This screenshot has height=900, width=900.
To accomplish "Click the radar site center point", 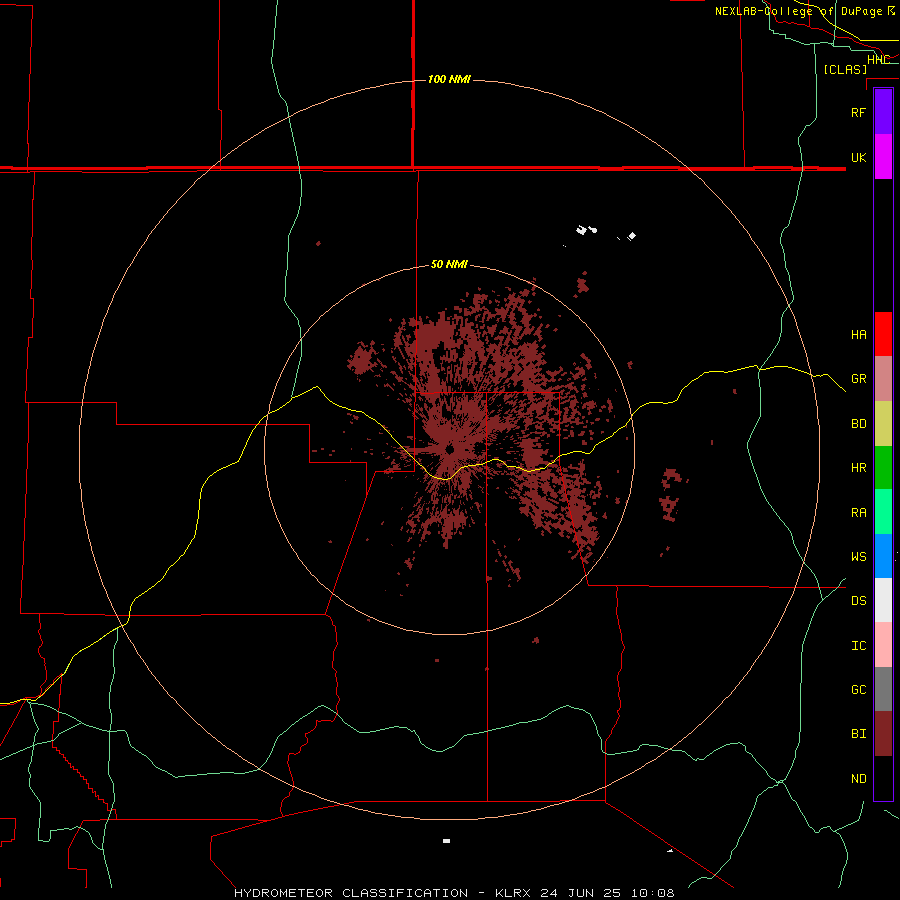I will (x=449, y=449).
